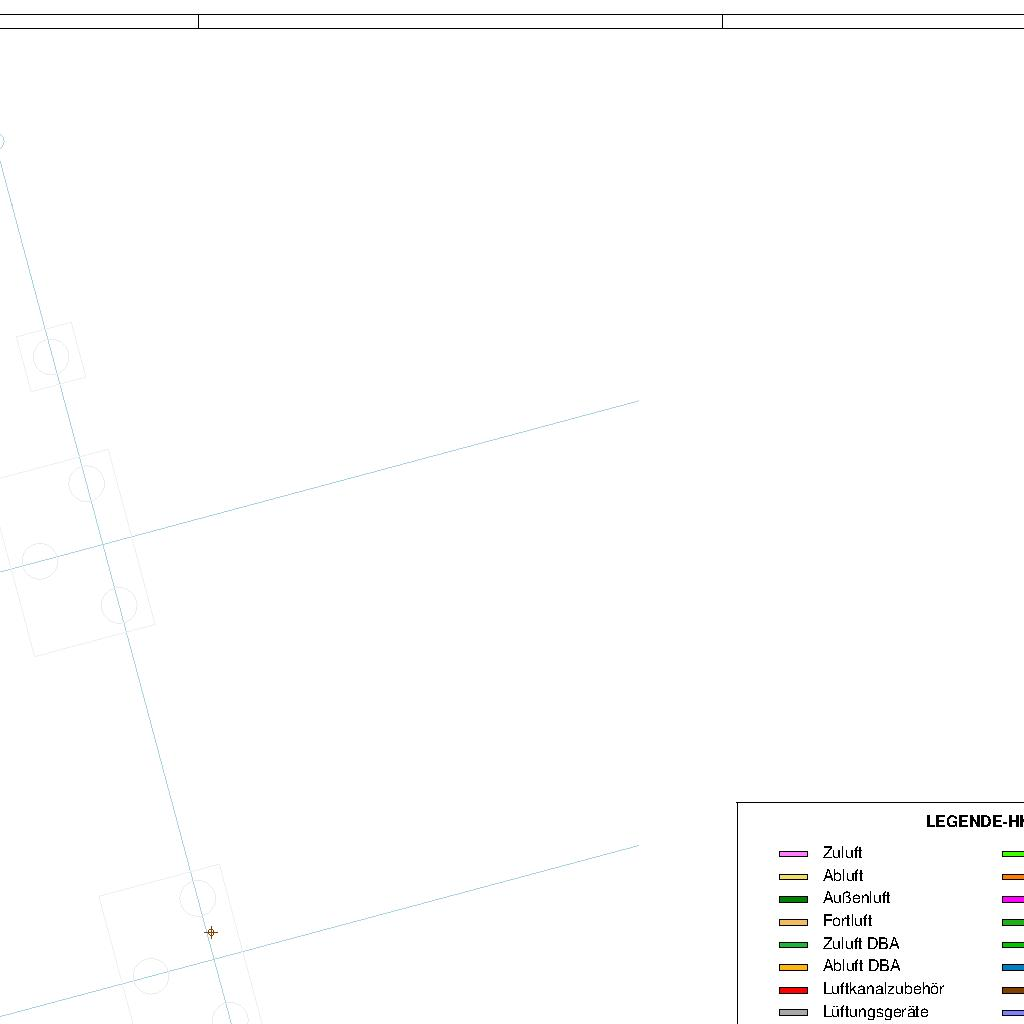Select the bright green swatch atop the right legend column
Image resolution: width=1024 pixels, height=1024 pixels.
pos(1012,854)
